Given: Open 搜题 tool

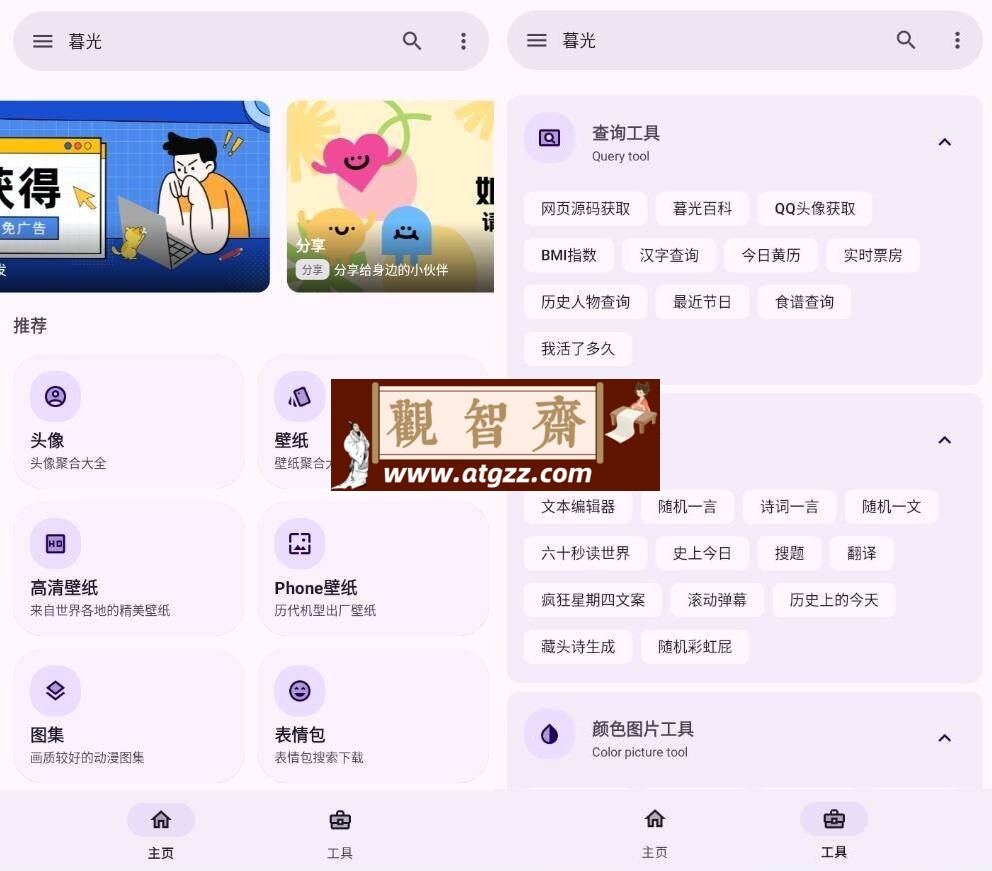Looking at the screenshot, I should pos(790,553).
